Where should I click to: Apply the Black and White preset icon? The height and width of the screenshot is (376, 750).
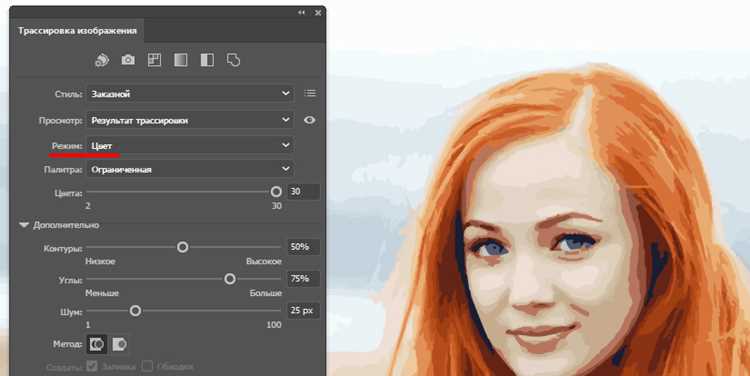[x=207, y=60]
